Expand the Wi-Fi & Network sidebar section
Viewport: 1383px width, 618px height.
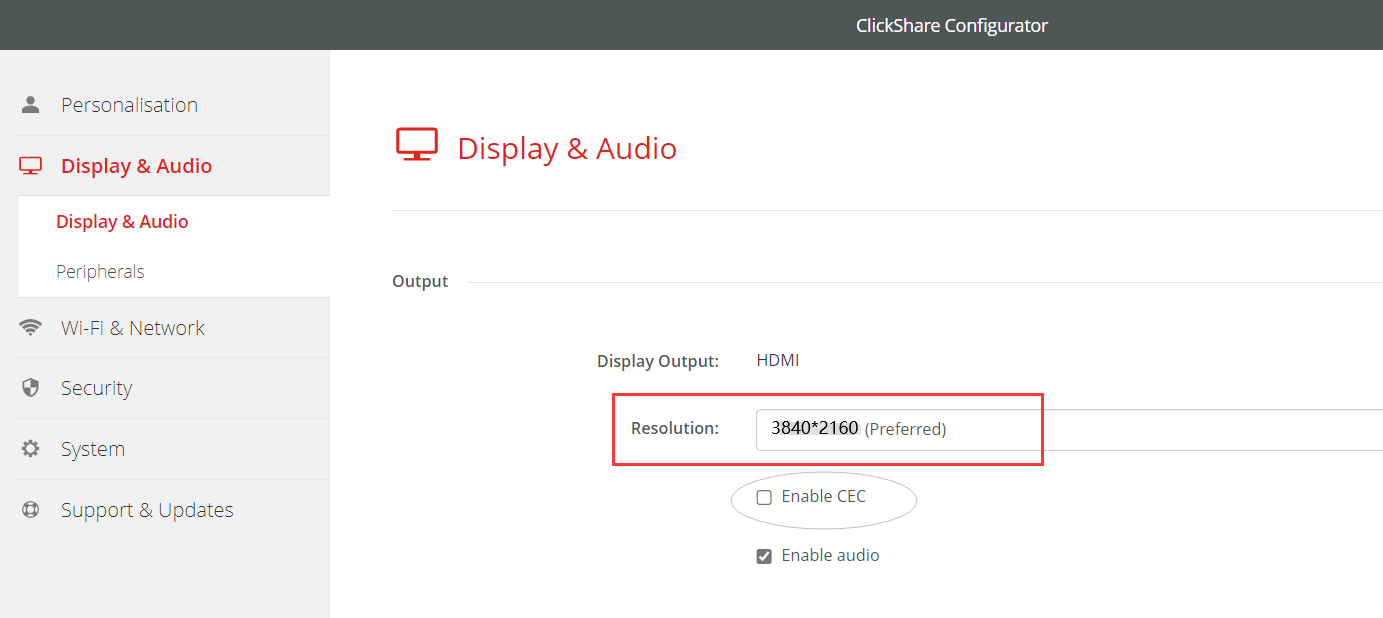[132, 328]
